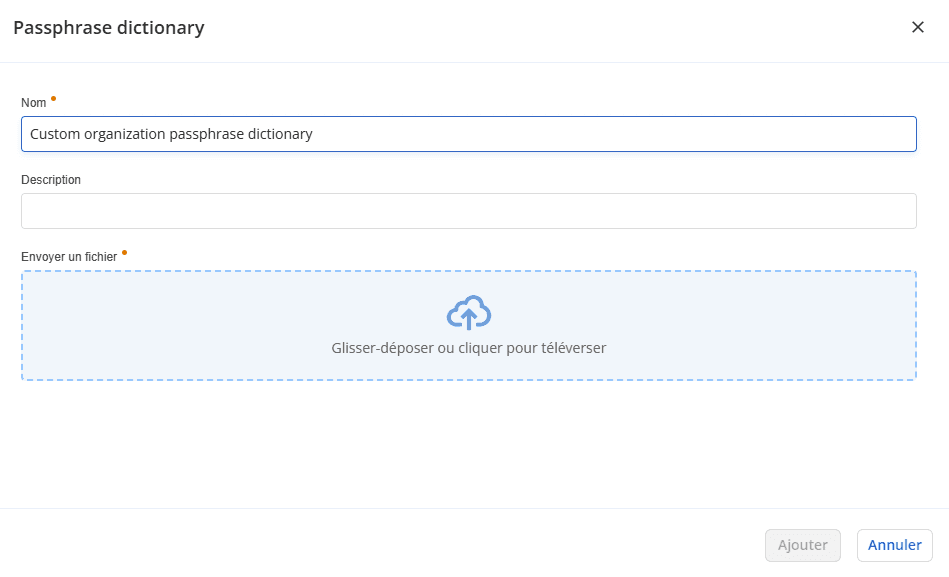
Task: Click "Glisser-déposer ou cliquer pour téléverser" text
Action: pyautogui.click(x=468, y=348)
